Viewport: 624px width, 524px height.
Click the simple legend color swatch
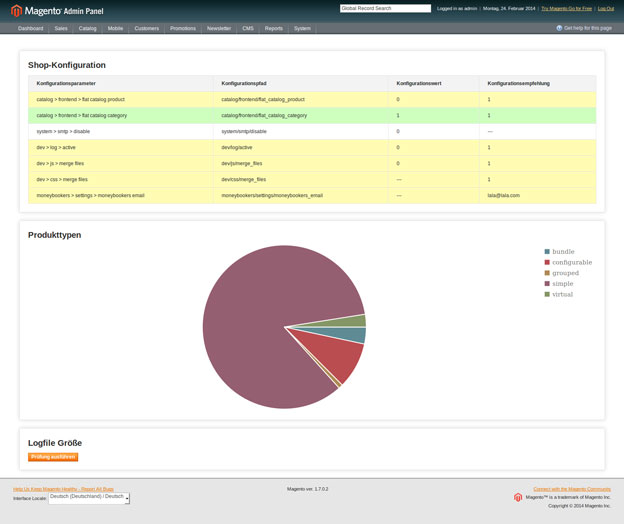[547, 284]
